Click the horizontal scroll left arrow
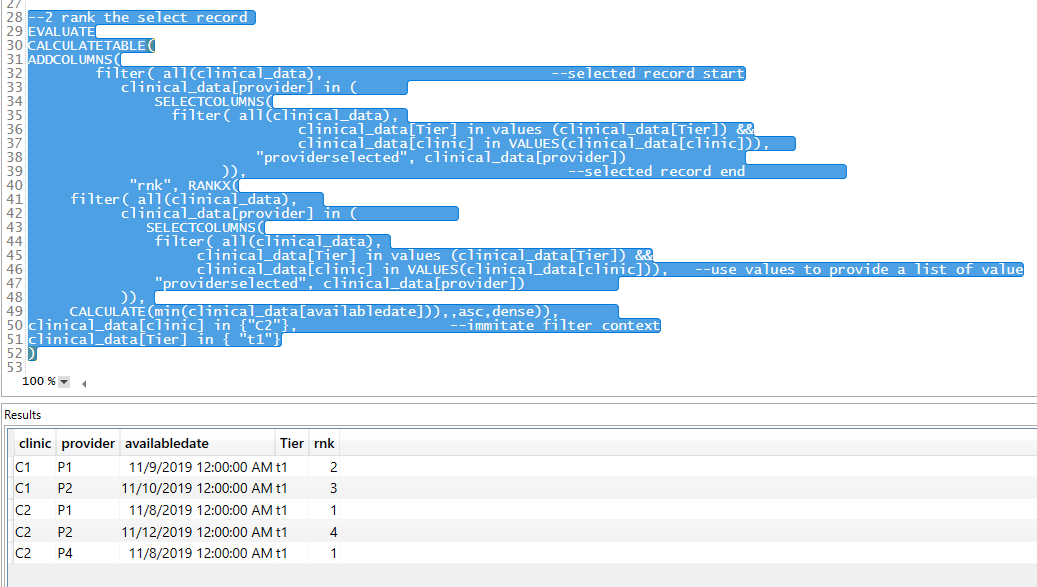The width and height of the screenshot is (1037, 587). tap(84, 383)
